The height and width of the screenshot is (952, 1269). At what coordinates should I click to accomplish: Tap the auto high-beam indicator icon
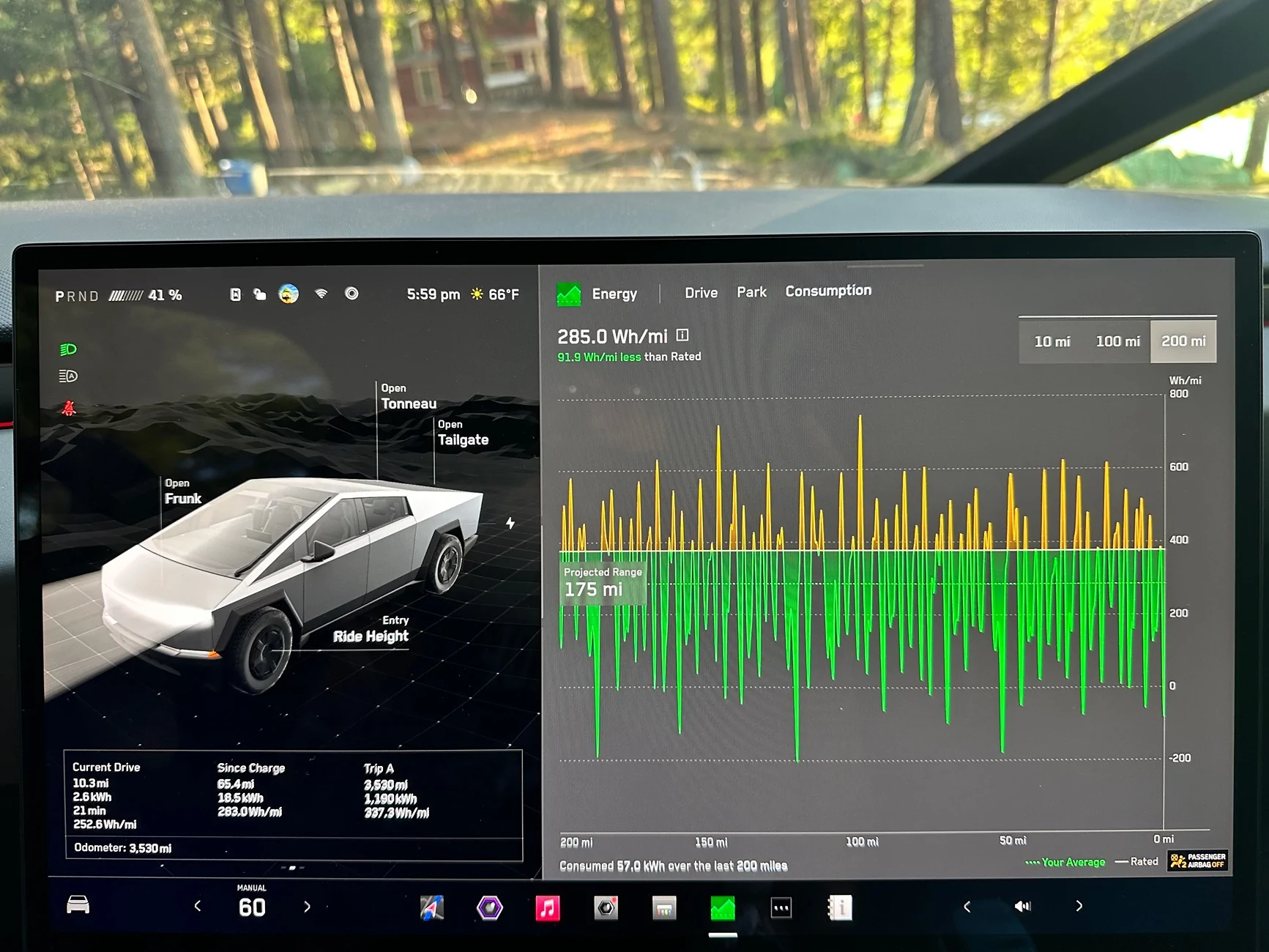[68, 376]
